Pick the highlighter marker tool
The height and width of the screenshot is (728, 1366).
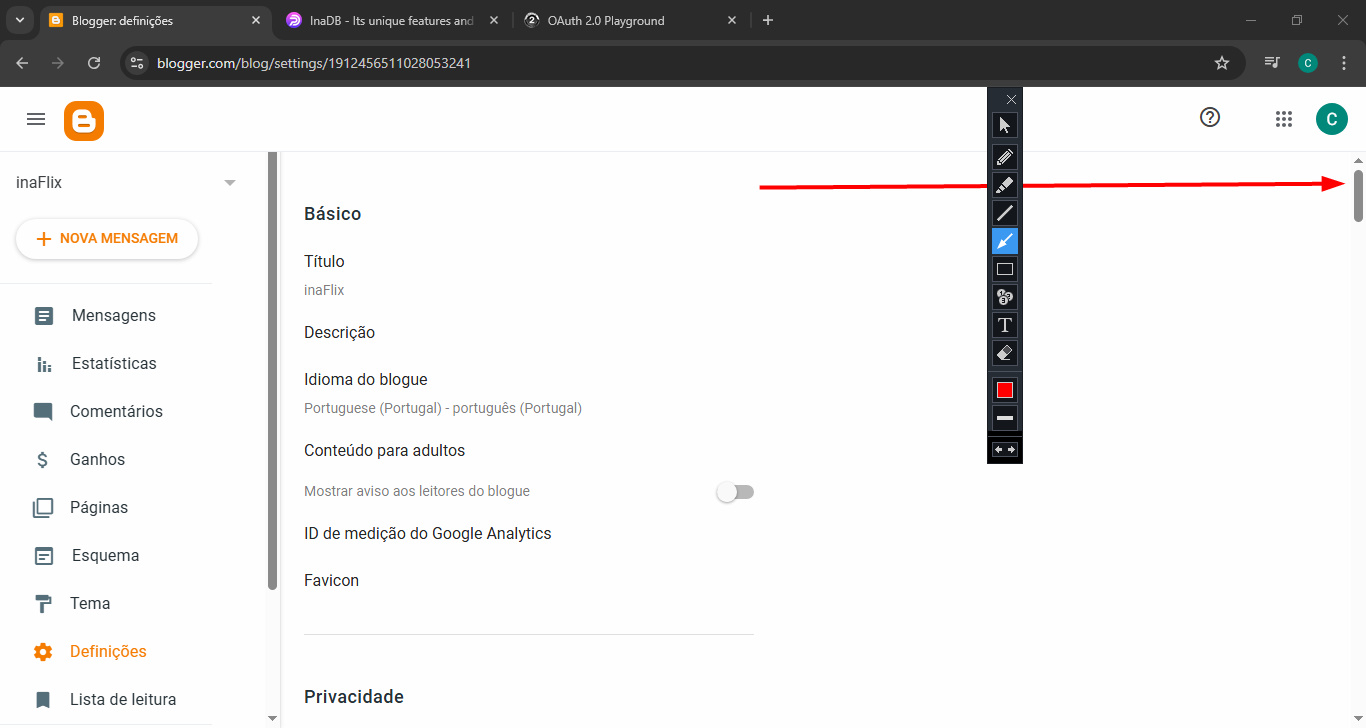tap(1004, 184)
